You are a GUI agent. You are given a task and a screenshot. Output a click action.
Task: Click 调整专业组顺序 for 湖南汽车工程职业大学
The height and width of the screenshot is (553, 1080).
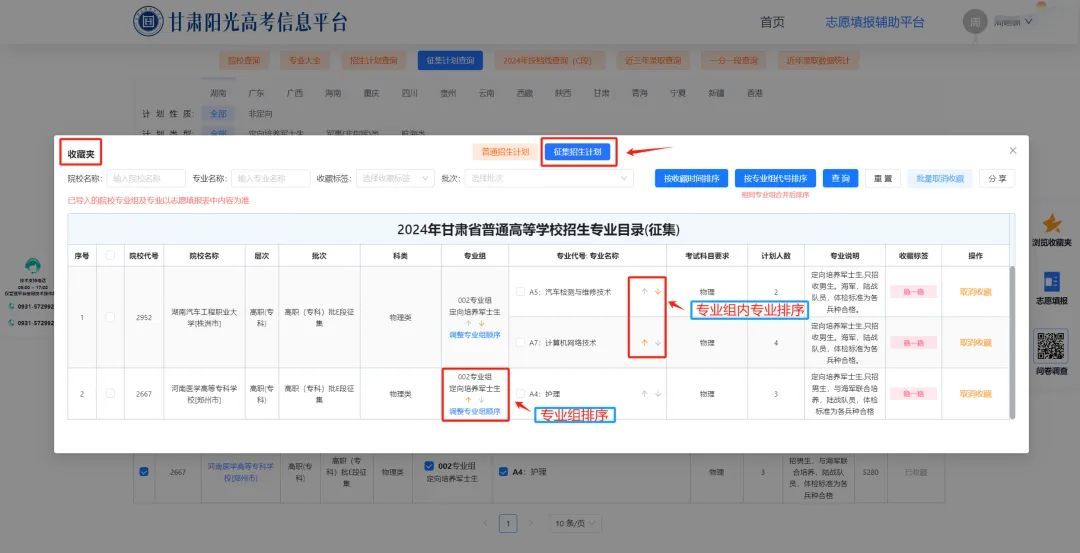[x=475, y=335]
